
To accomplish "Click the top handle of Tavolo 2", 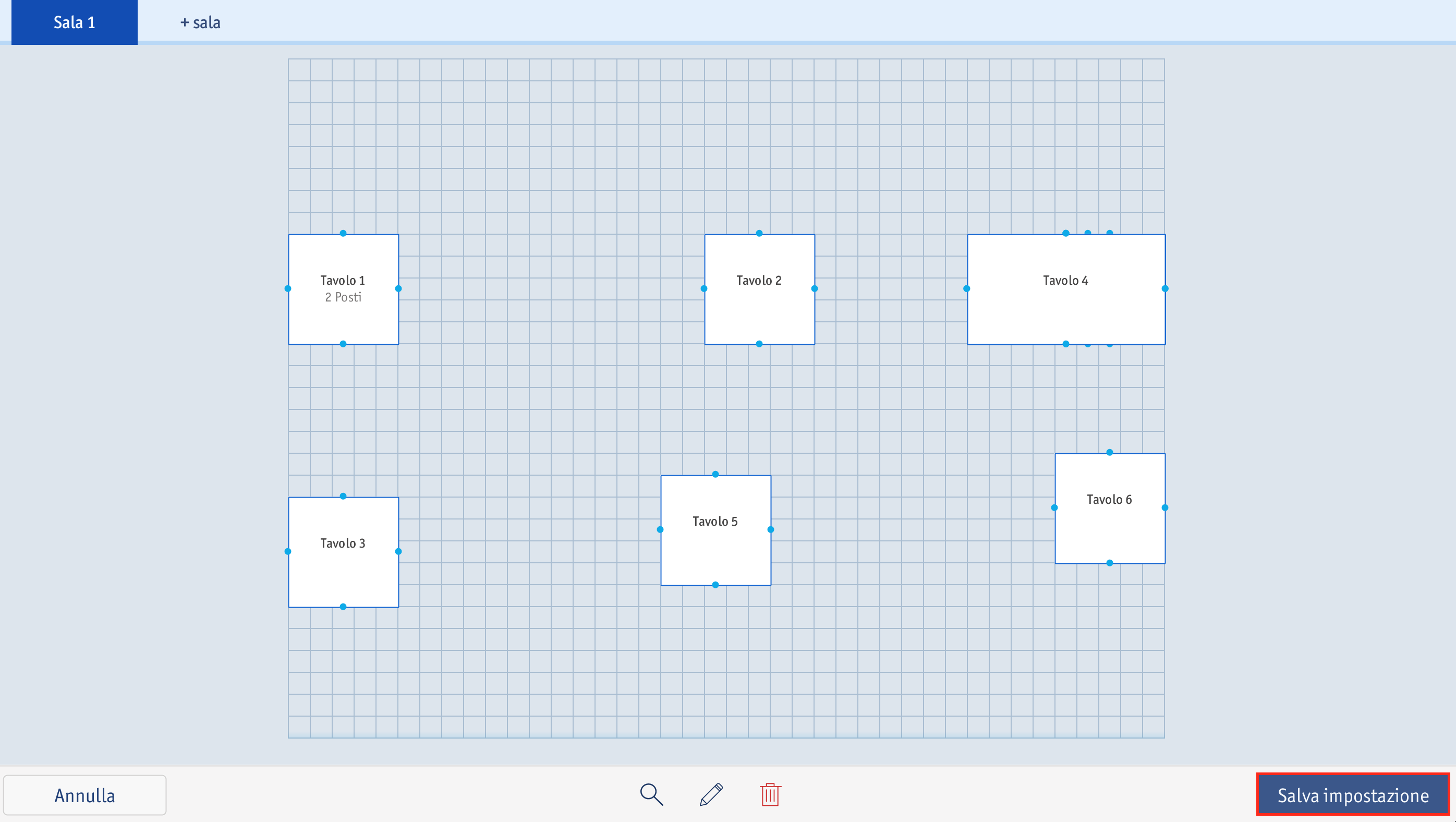I will 759,234.
